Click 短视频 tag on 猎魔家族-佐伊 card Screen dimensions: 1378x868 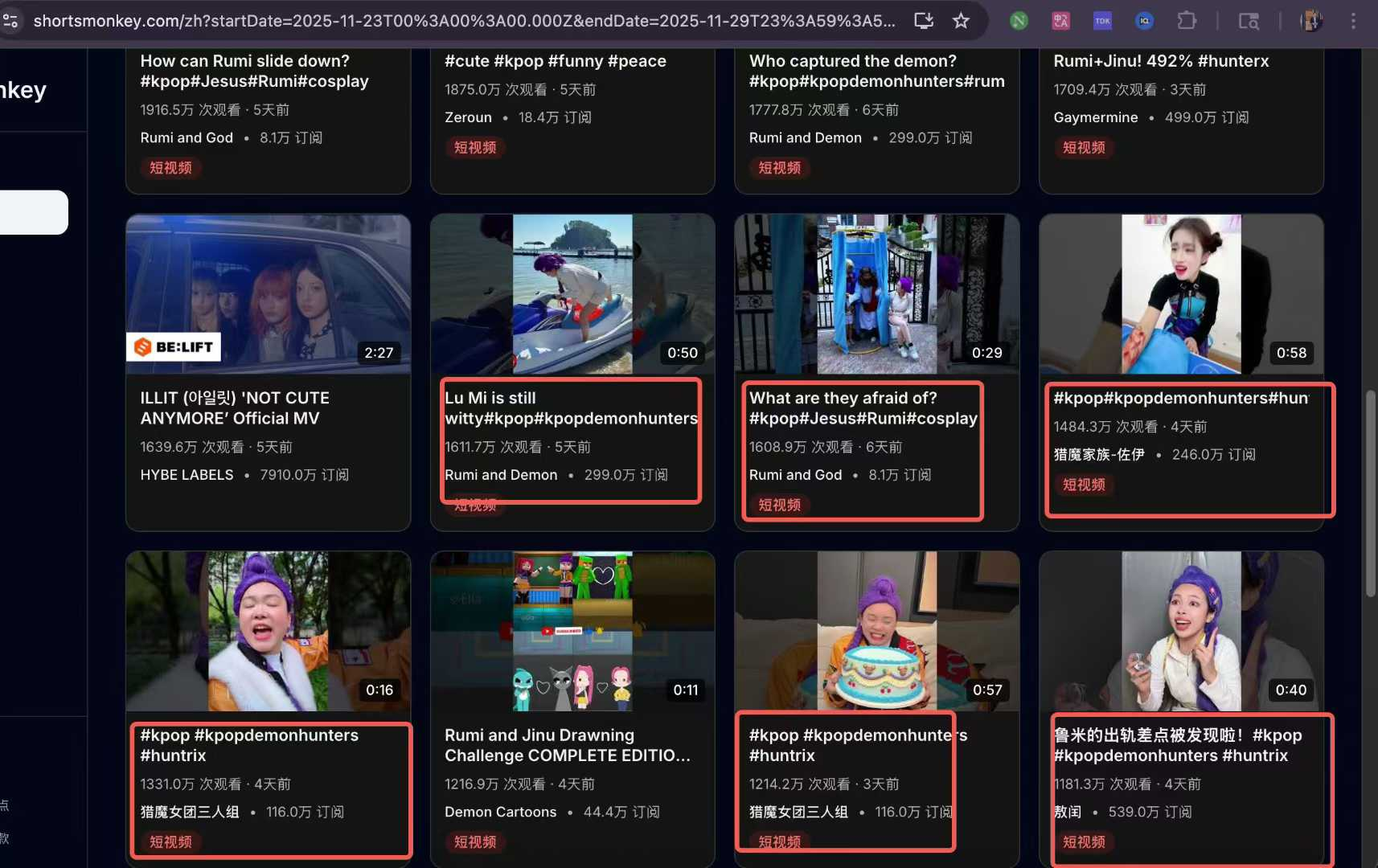[1084, 485]
